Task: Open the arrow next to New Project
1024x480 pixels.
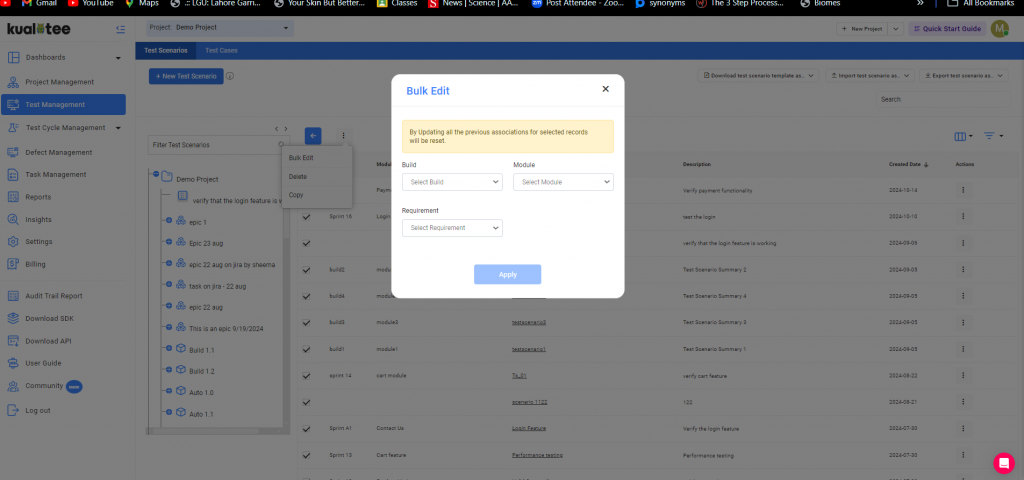Action: point(896,29)
